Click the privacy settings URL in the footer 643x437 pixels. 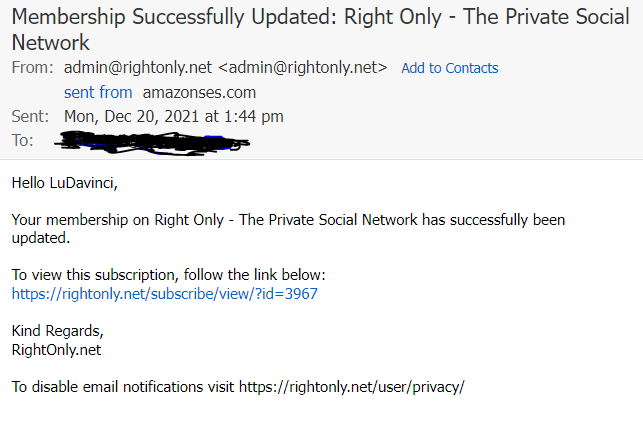(351, 387)
